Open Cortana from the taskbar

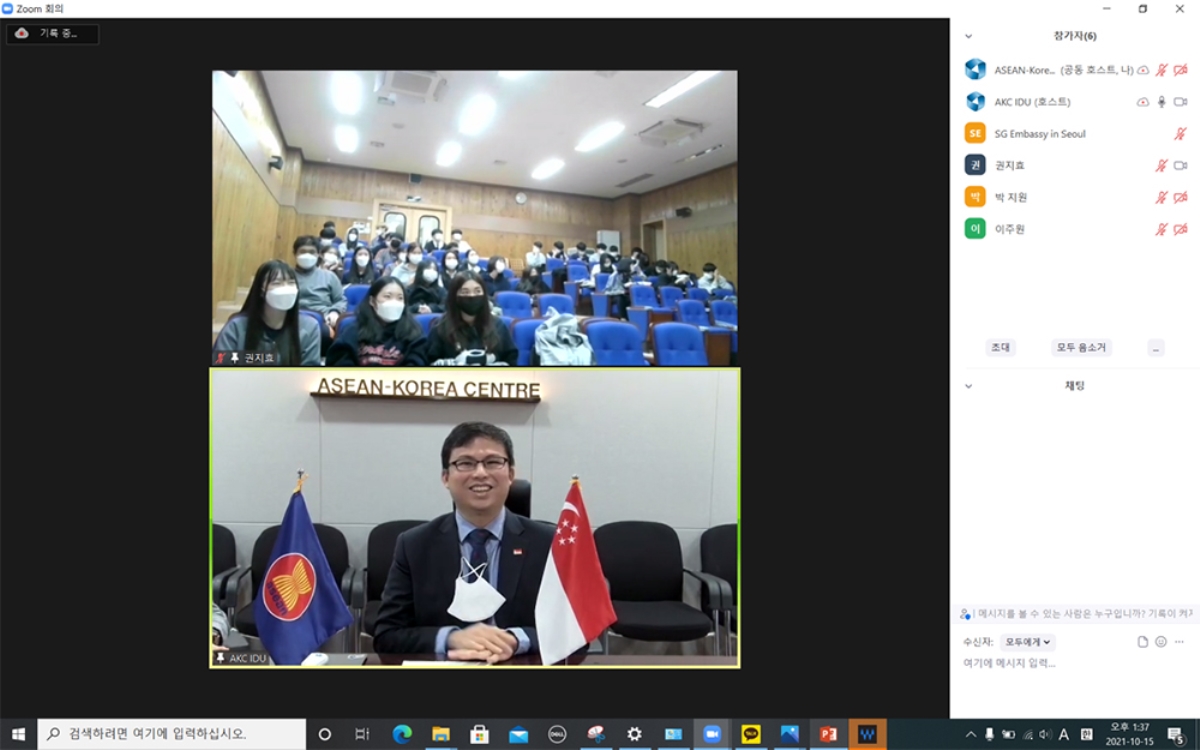[x=325, y=734]
